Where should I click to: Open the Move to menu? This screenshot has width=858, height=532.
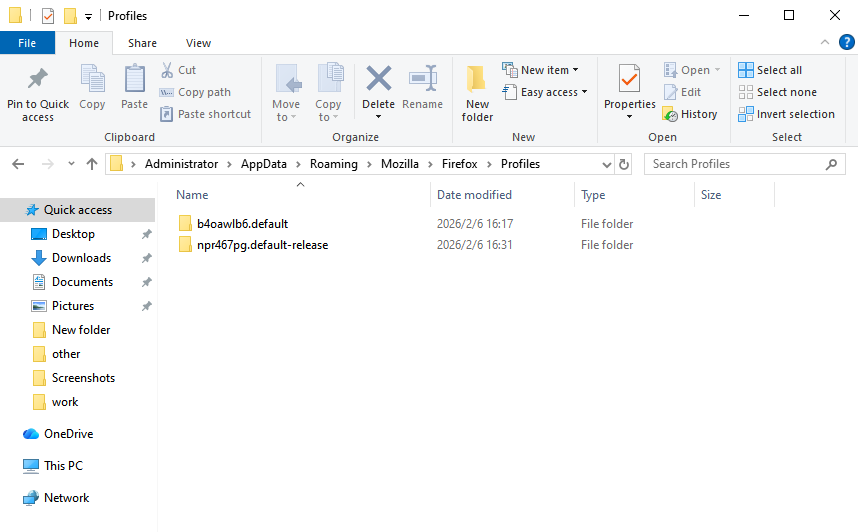[286, 93]
